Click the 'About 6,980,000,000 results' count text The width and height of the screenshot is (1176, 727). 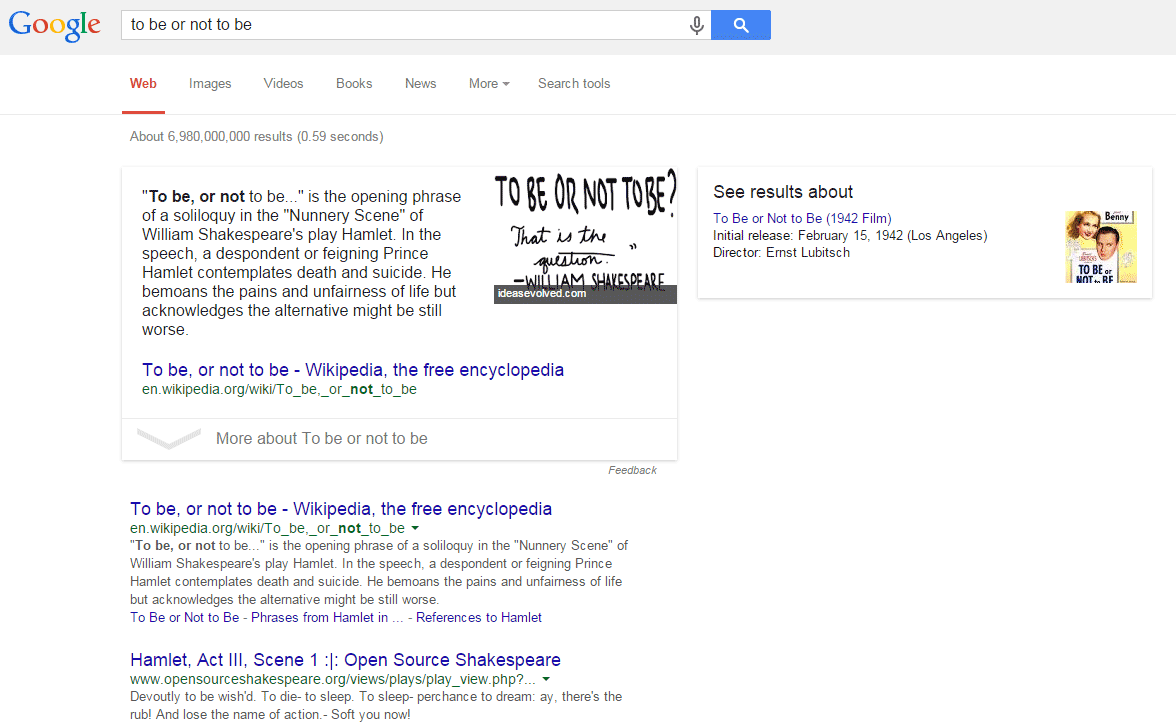tap(256, 137)
